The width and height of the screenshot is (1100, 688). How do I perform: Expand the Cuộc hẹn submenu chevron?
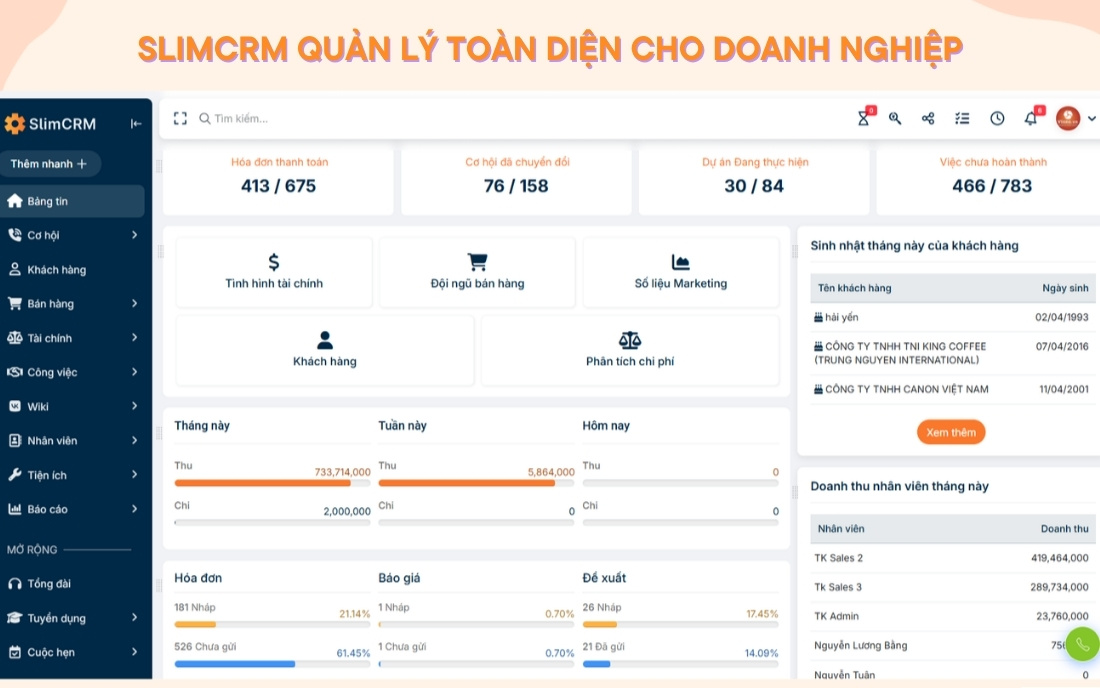pos(134,652)
